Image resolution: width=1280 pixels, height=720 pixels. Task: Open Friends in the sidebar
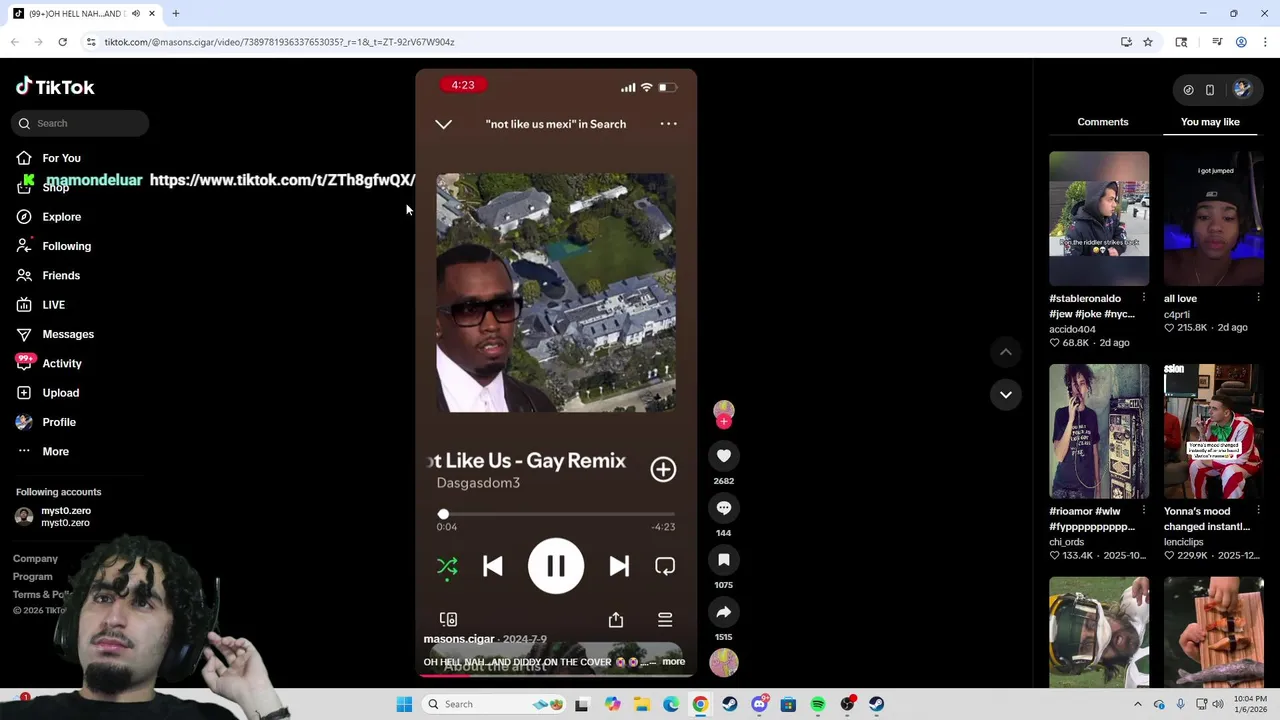click(x=61, y=275)
